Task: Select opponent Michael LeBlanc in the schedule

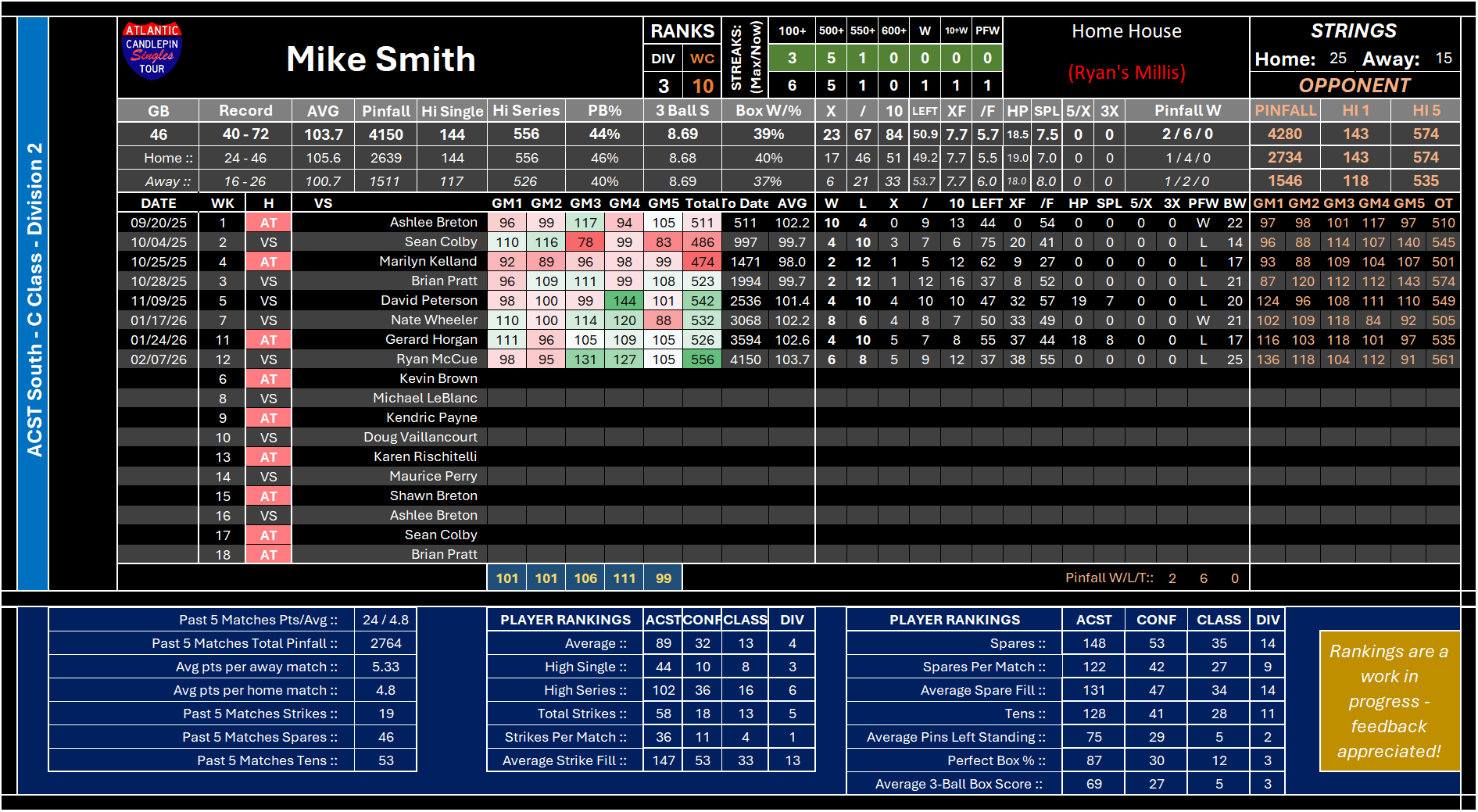Action: [424, 398]
